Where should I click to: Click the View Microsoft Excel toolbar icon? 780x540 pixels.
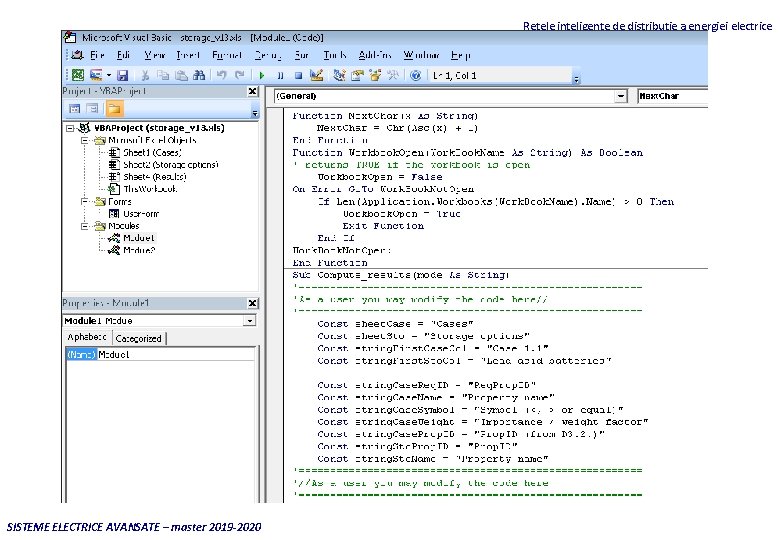pos(78,75)
